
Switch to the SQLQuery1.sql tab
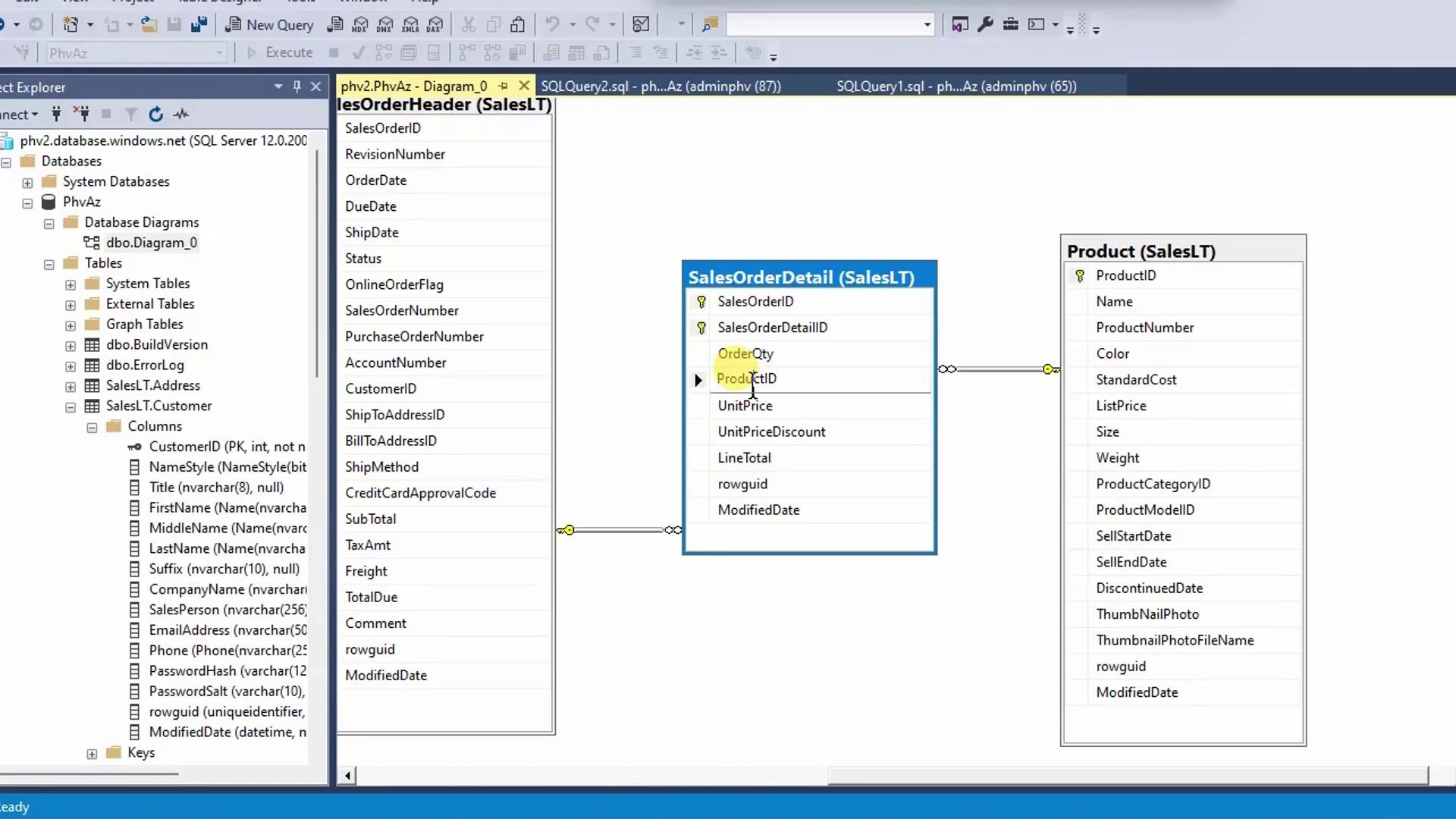956,86
